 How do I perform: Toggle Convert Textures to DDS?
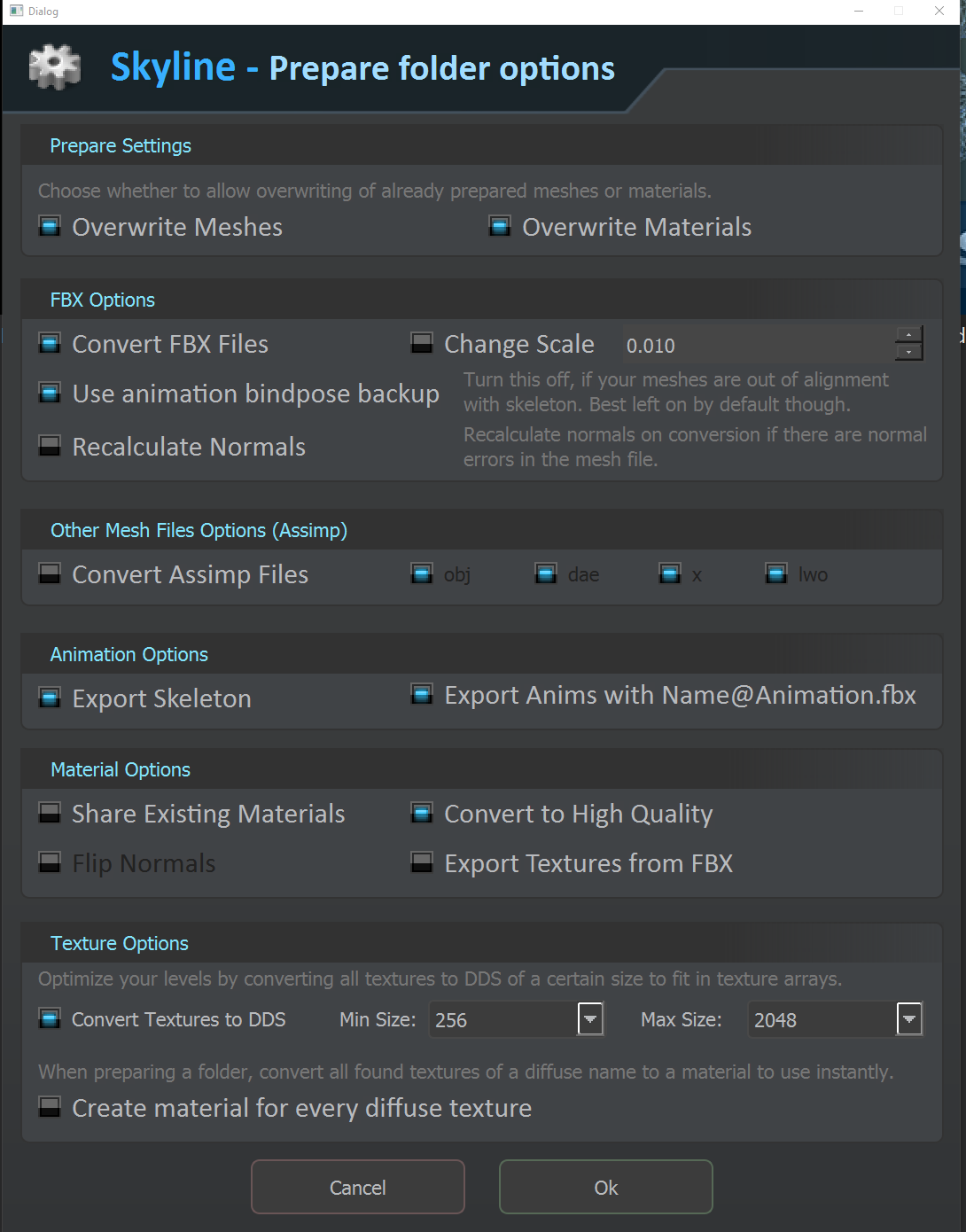coord(51,1019)
